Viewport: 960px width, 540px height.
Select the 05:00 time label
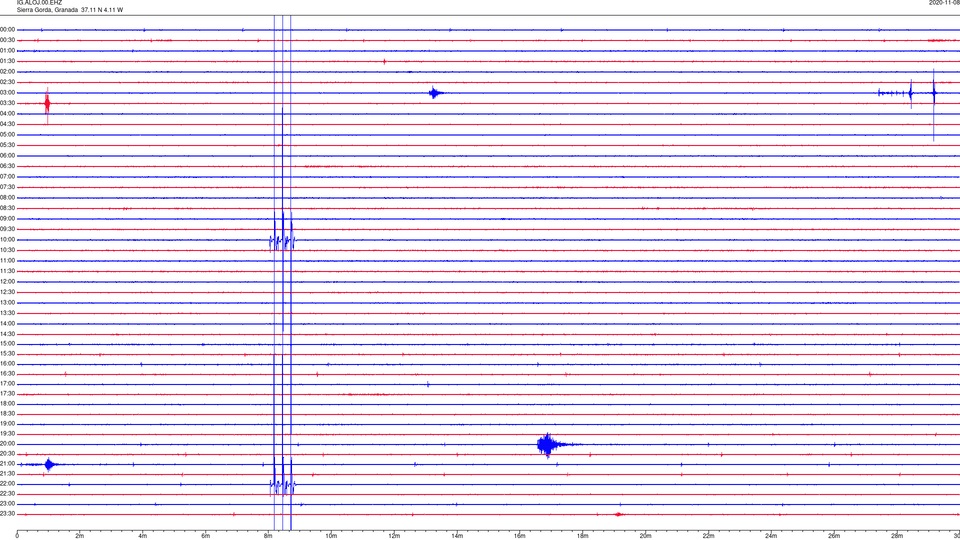coord(7,134)
